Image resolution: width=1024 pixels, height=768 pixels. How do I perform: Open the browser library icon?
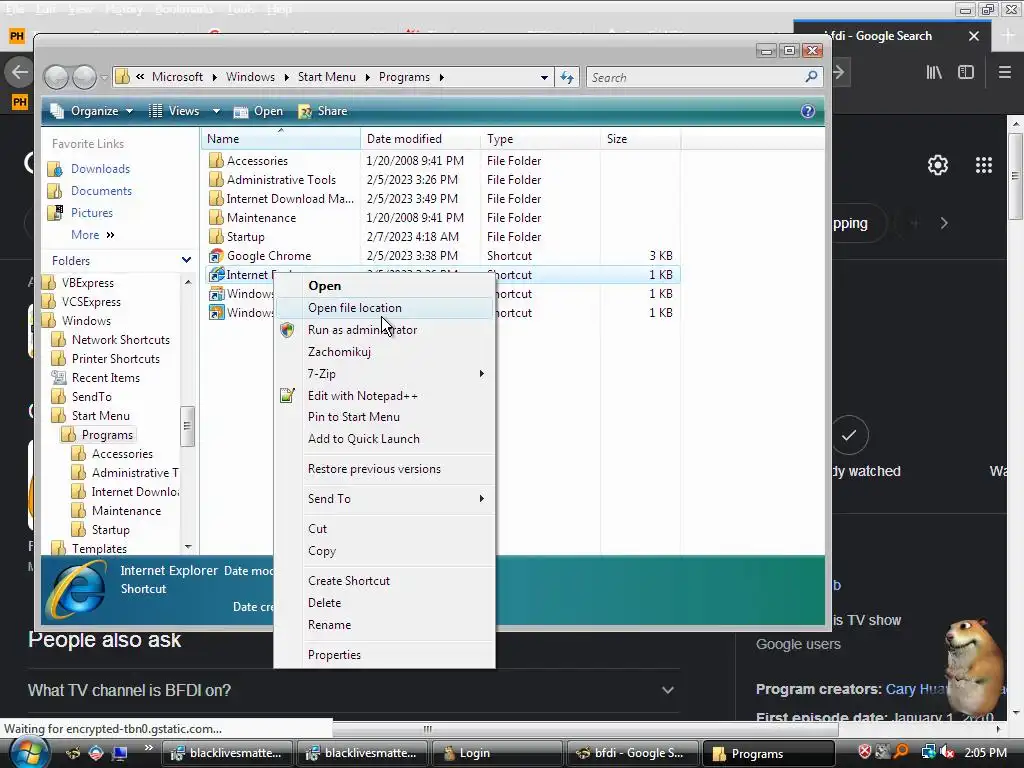point(934,72)
